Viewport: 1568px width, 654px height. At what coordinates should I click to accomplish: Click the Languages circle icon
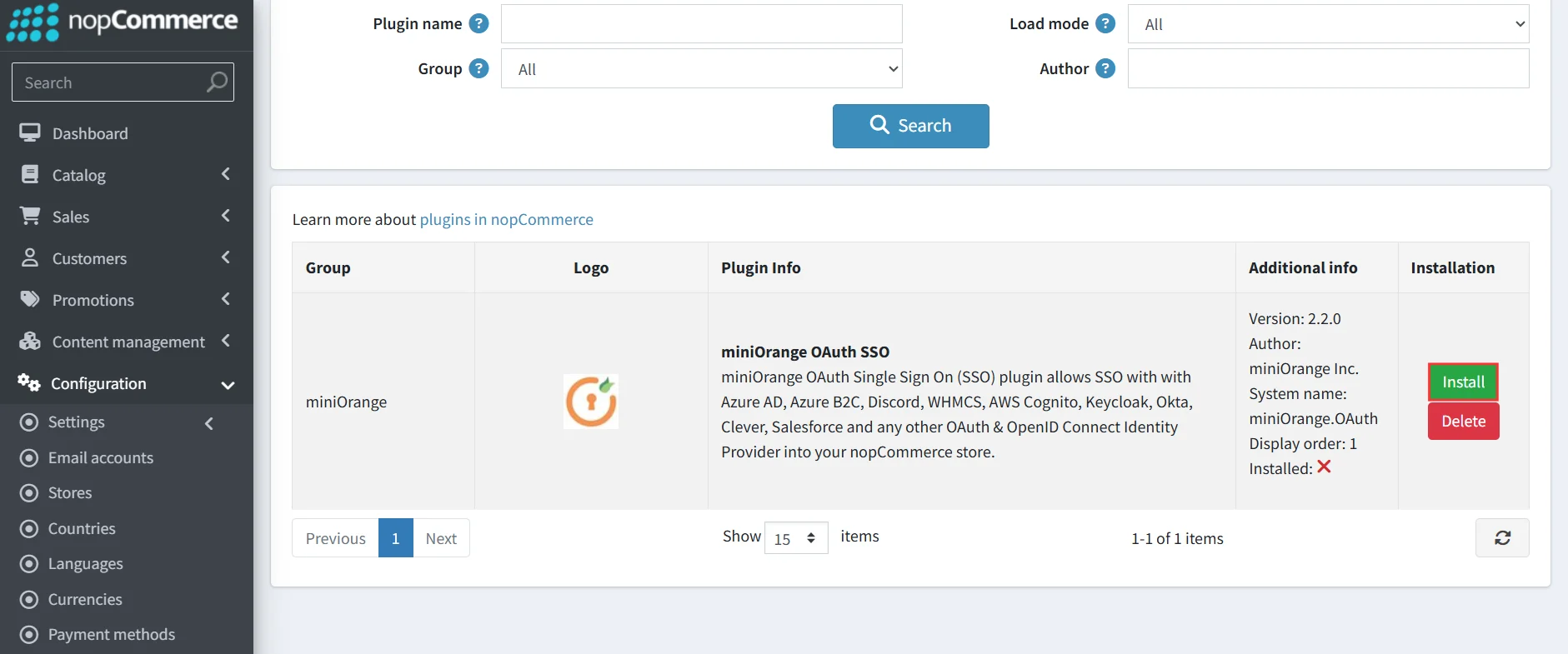coord(29,563)
